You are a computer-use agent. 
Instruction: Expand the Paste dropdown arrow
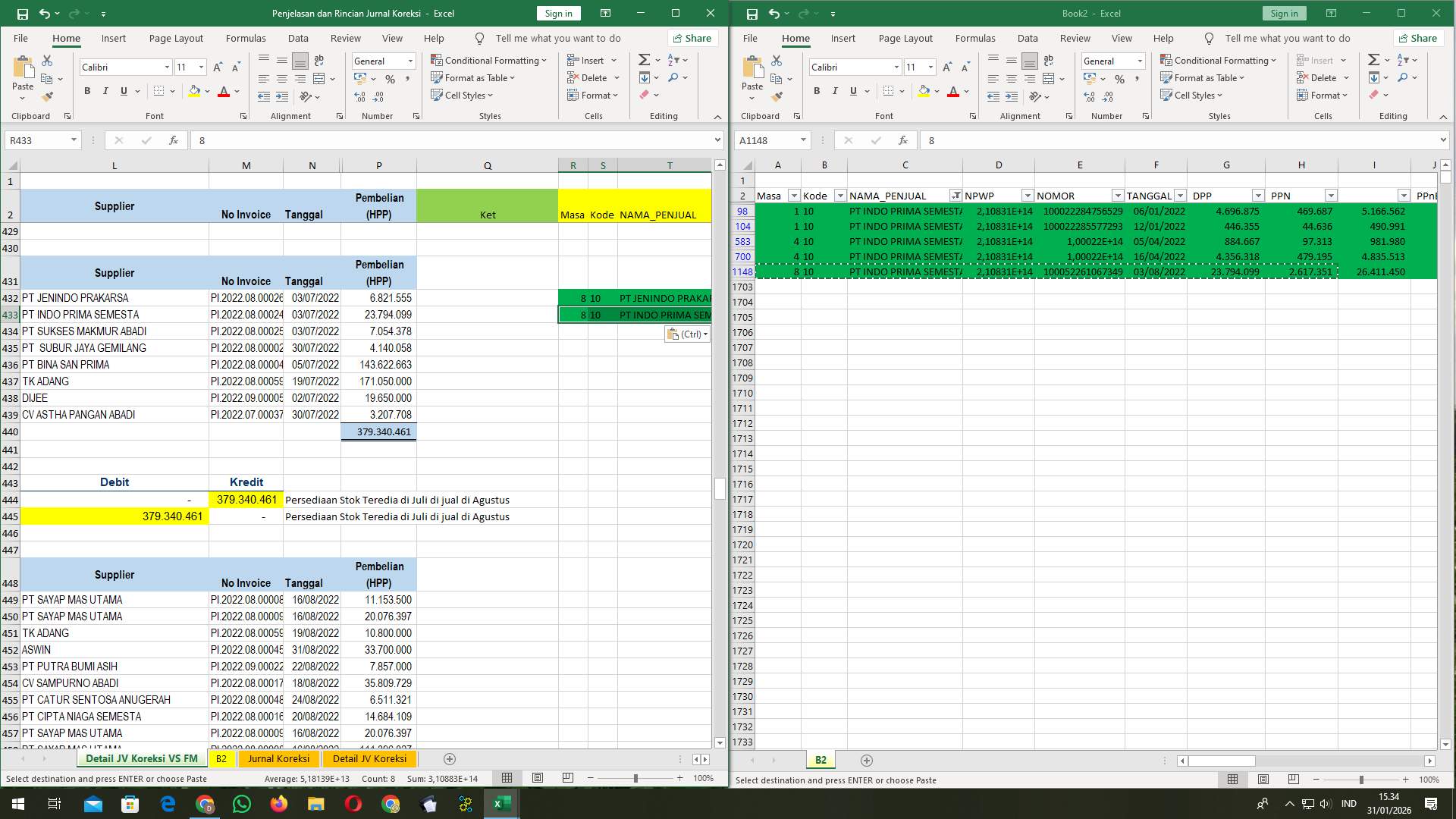coord(22,97)
